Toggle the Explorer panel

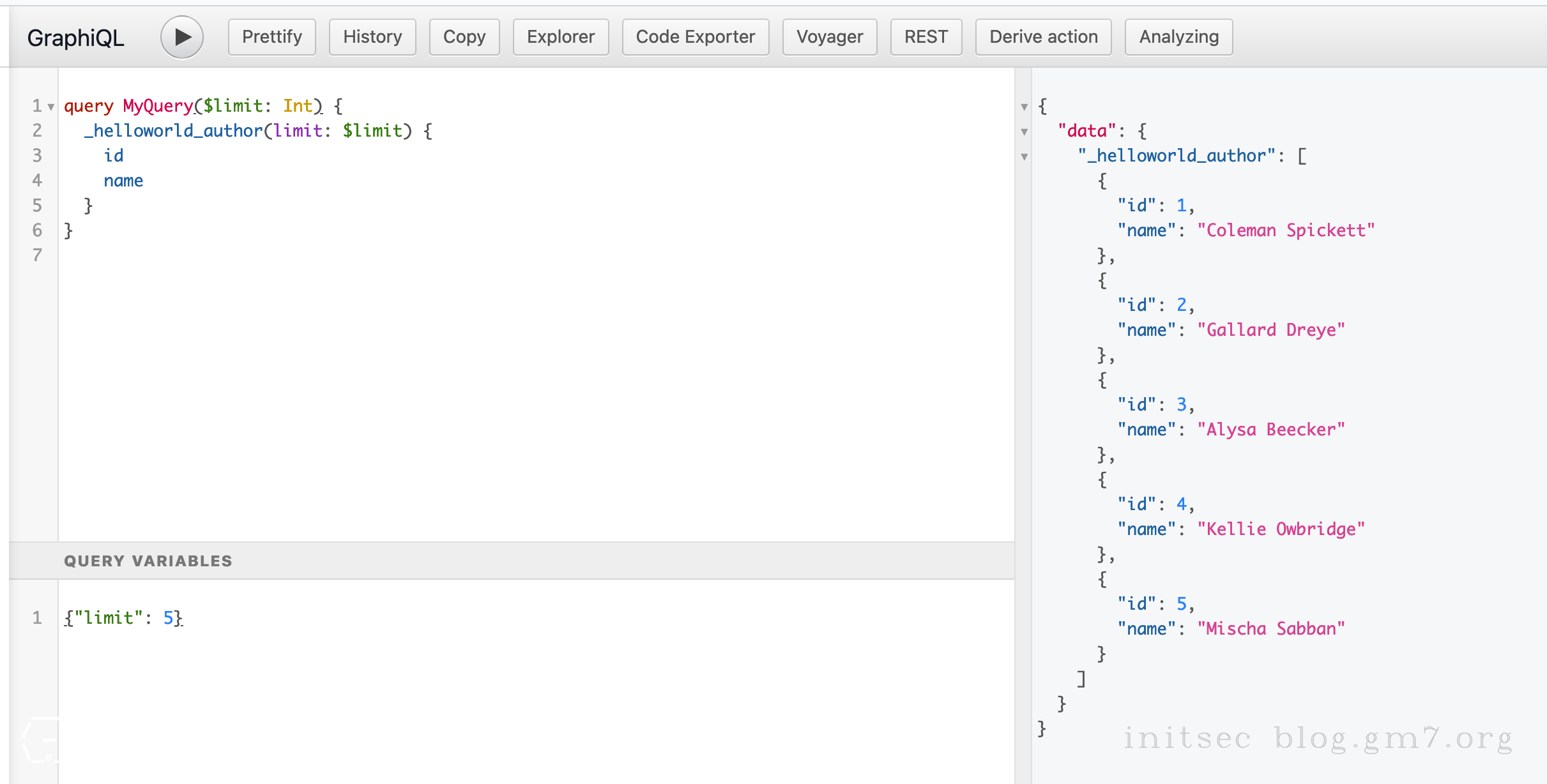click(x=560, y=37)
